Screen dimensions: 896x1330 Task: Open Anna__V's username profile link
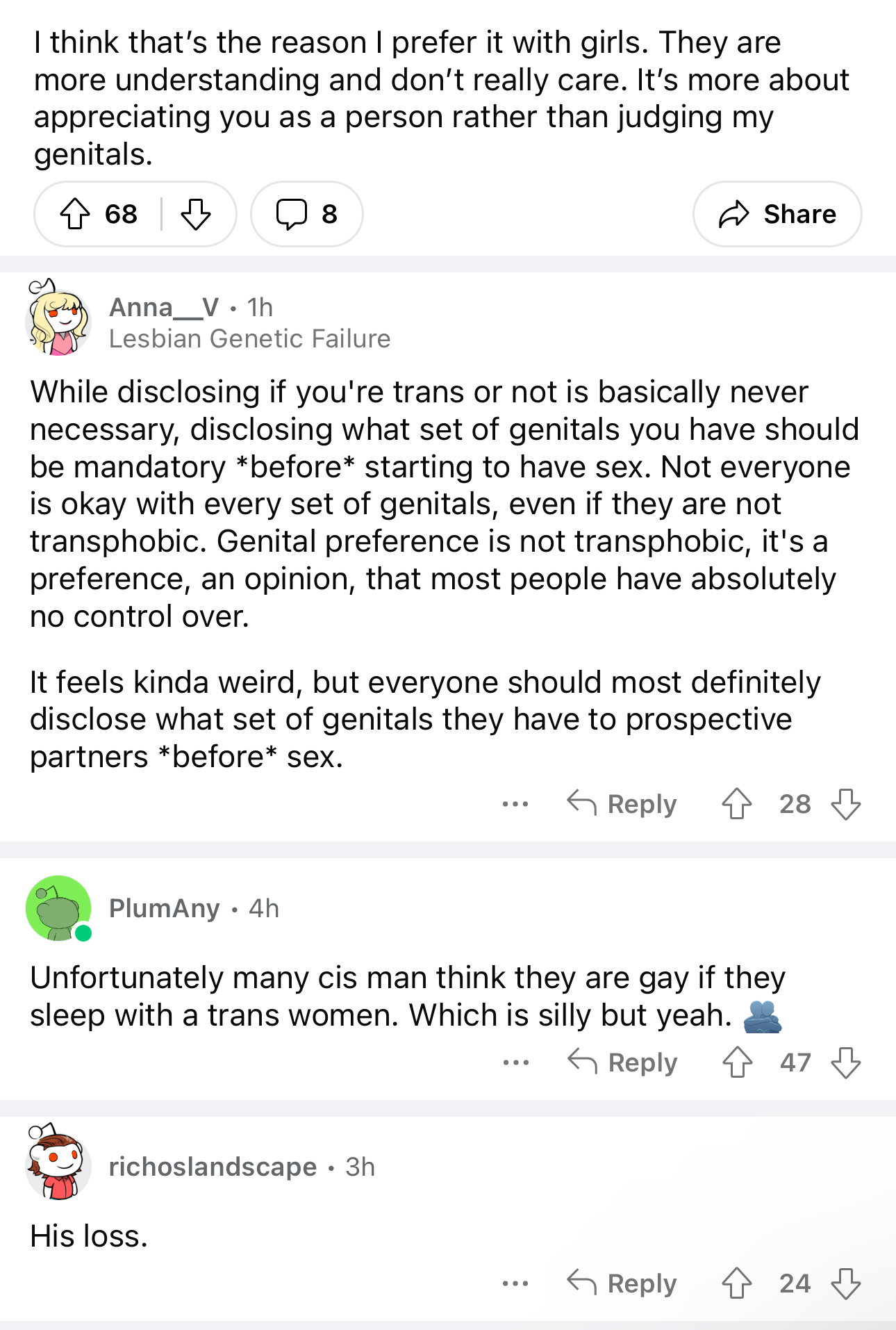click(164, 307)
